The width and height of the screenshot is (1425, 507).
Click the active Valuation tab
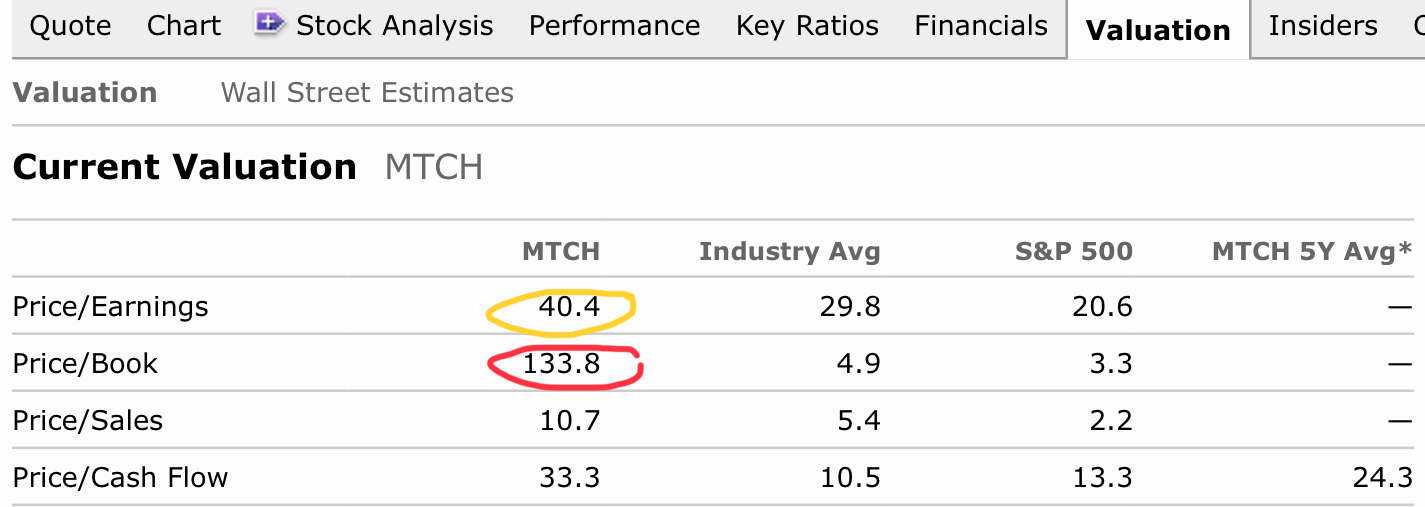(x=1158, y=30)
